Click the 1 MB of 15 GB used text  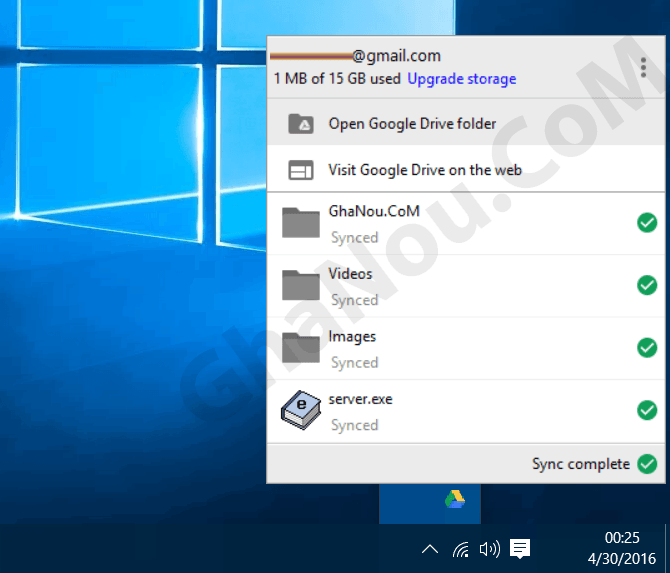tap(337, 79)
